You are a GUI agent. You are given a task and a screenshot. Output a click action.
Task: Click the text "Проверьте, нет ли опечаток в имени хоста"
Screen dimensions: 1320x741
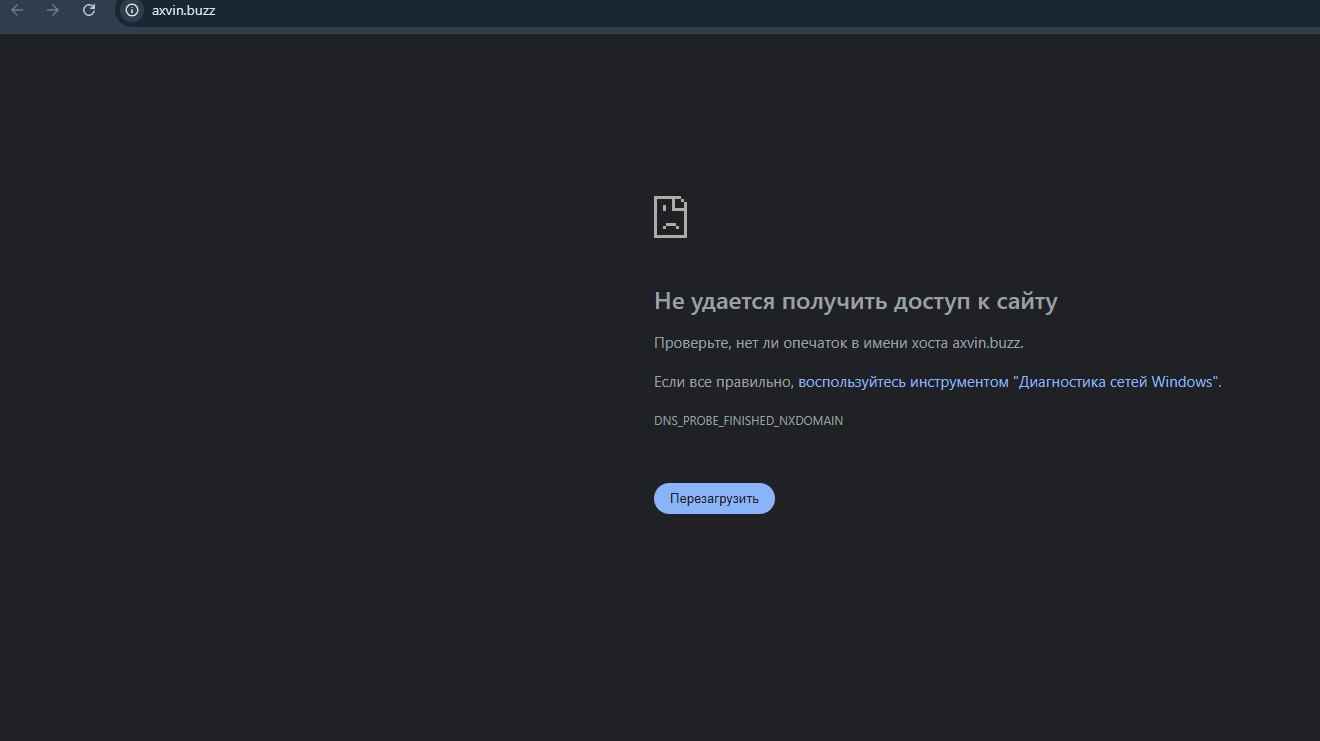coord(801,343)
